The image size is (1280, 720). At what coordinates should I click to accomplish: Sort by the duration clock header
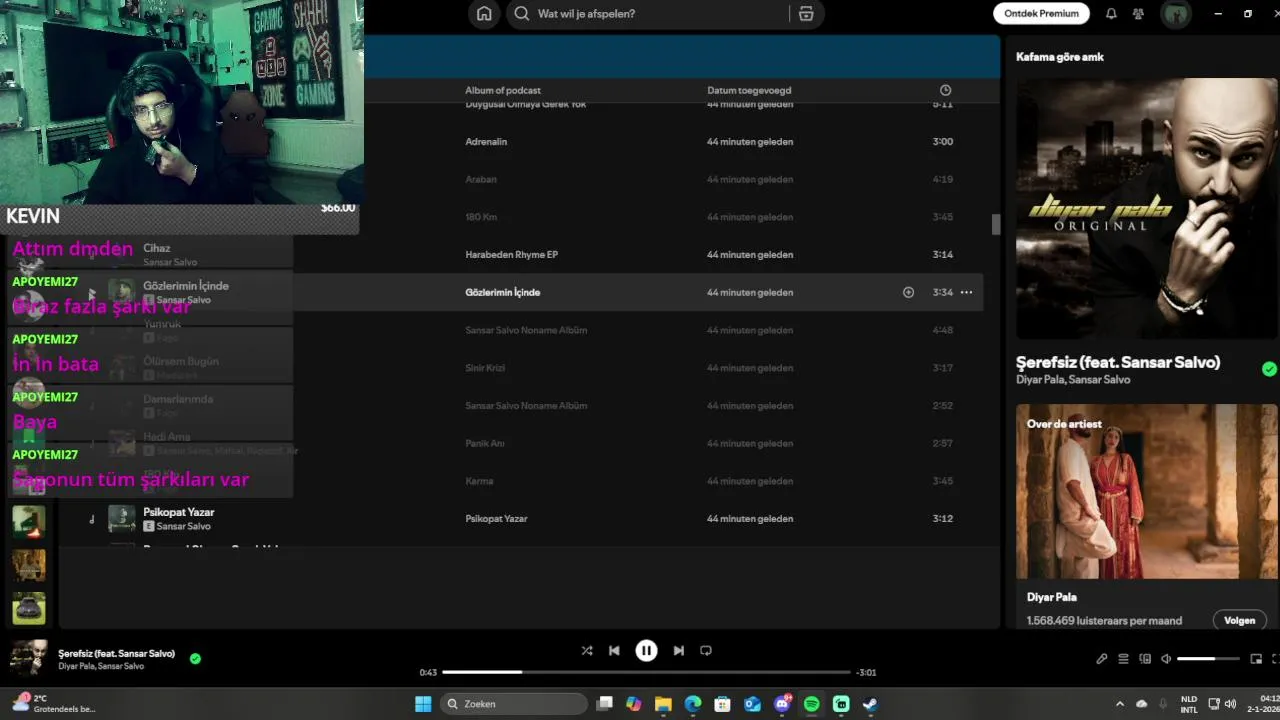point(945,90)
